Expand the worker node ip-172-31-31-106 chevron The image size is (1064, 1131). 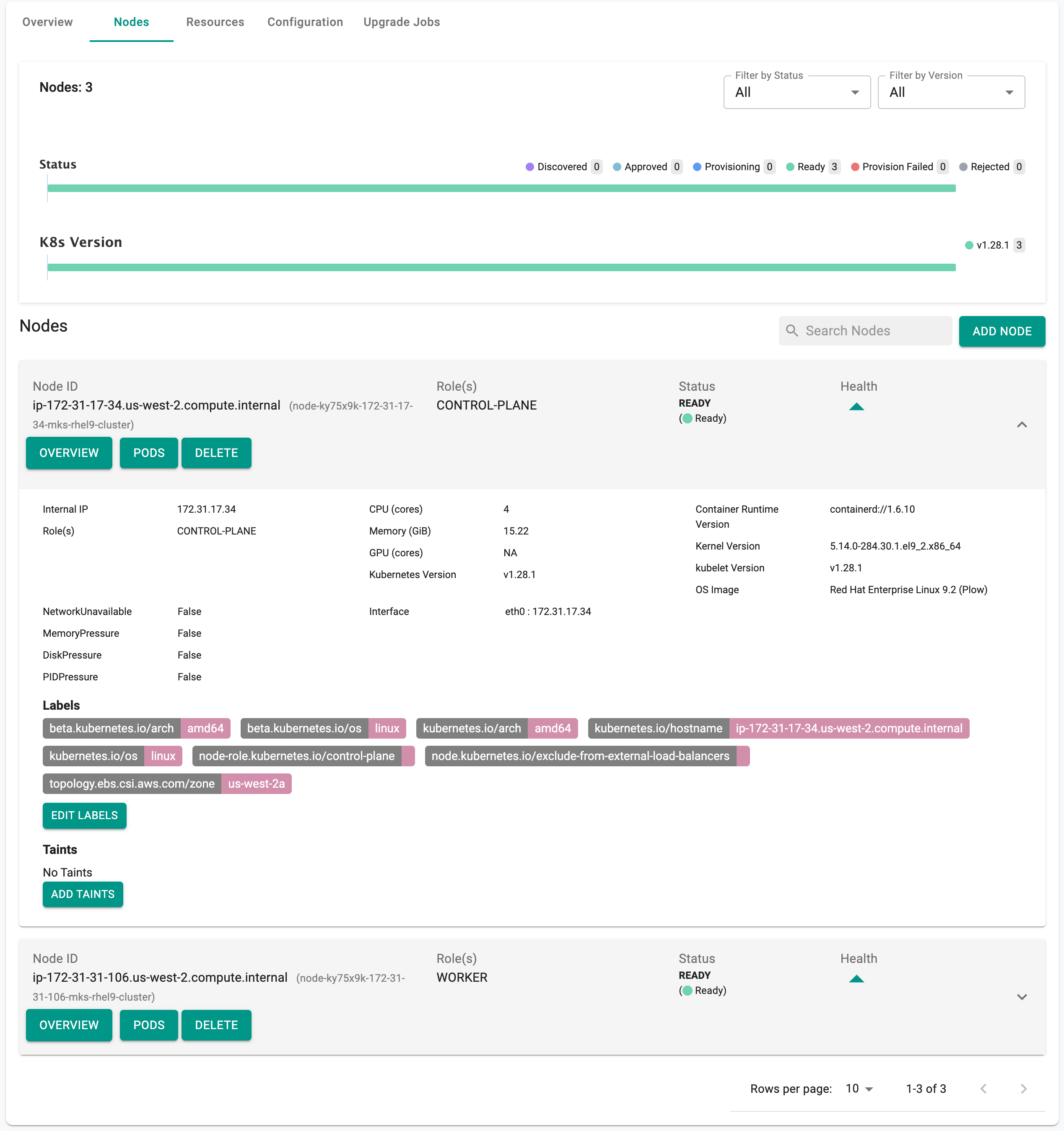click(x=1022, y=997)
